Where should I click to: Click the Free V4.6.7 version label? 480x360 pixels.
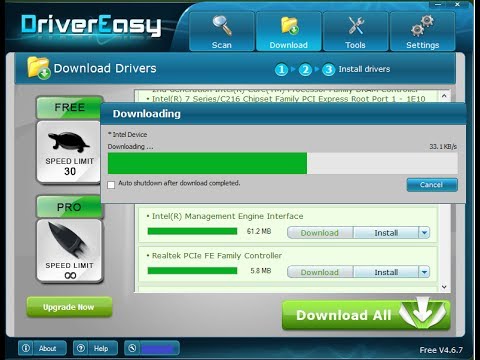[x=441, y=350]
